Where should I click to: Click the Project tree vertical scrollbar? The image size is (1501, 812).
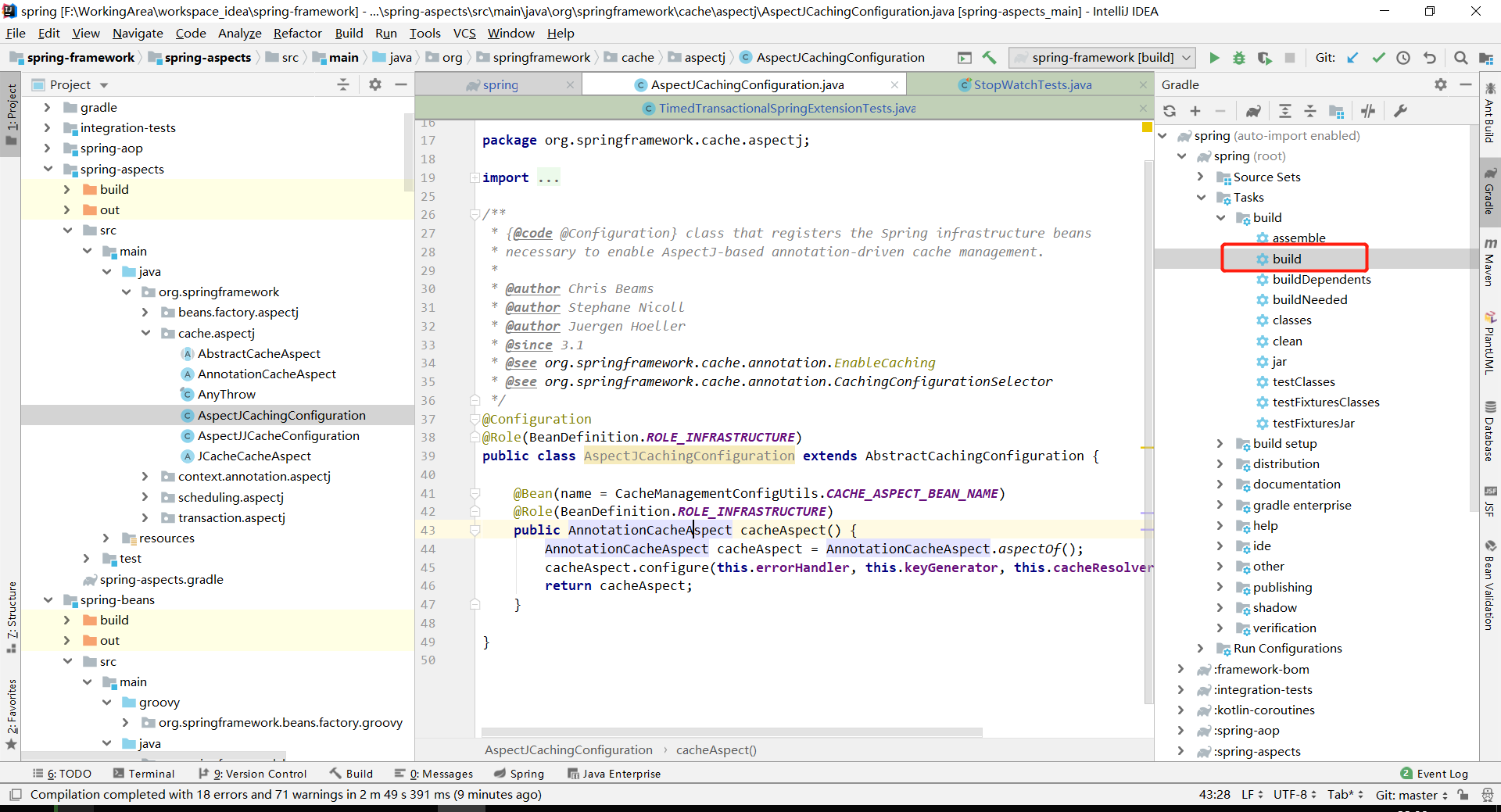pos(408,152)
